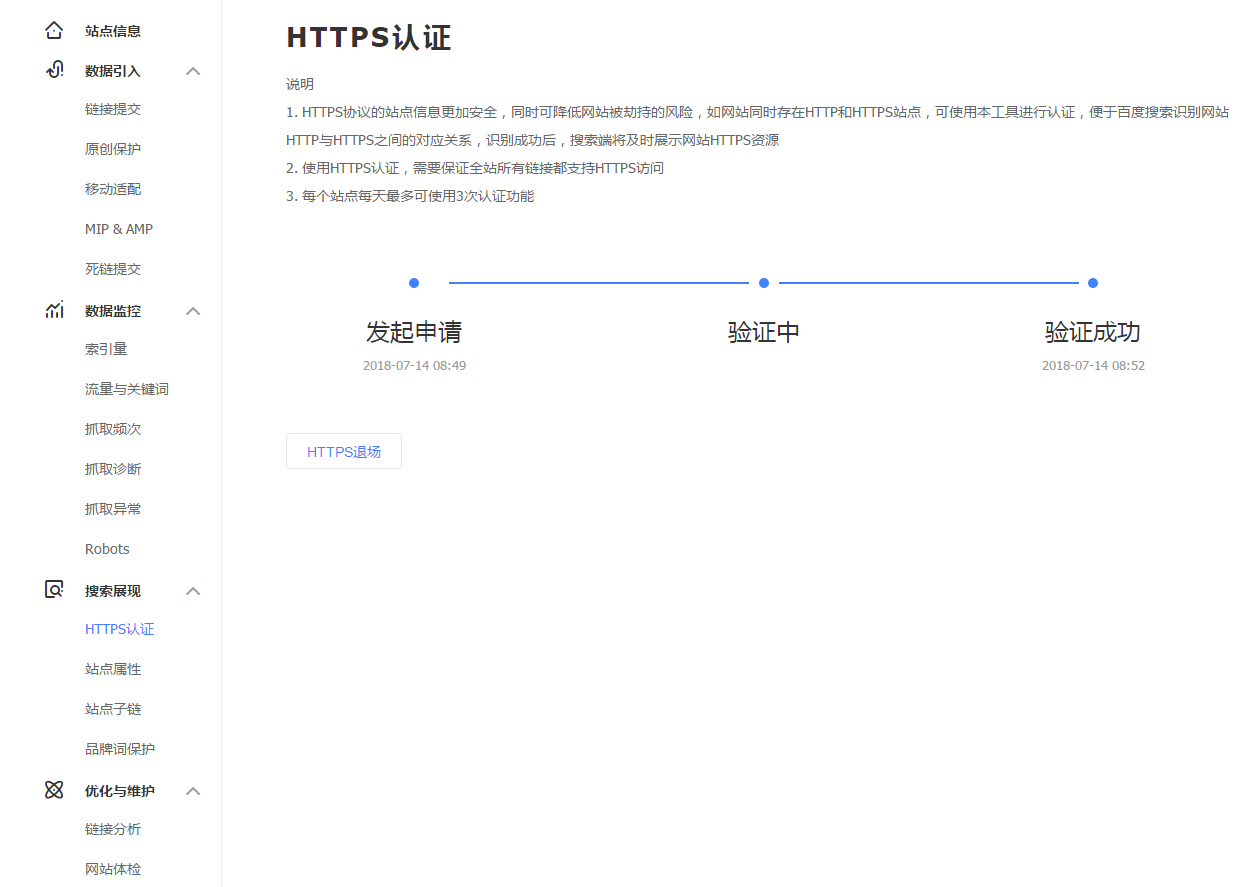Collapse the 数据引入 section chevron
This screenshot has width=1259, height=887.
[193, 71]
